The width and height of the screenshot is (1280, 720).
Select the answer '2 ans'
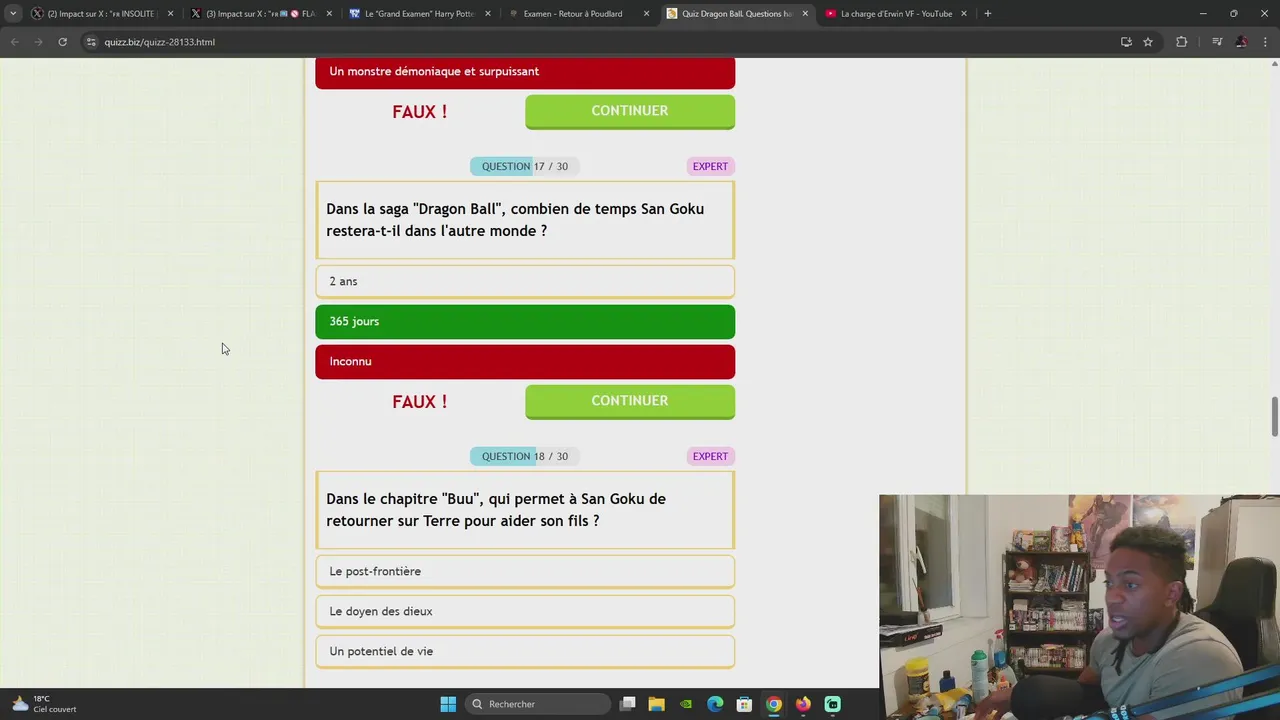pos(525,281)
